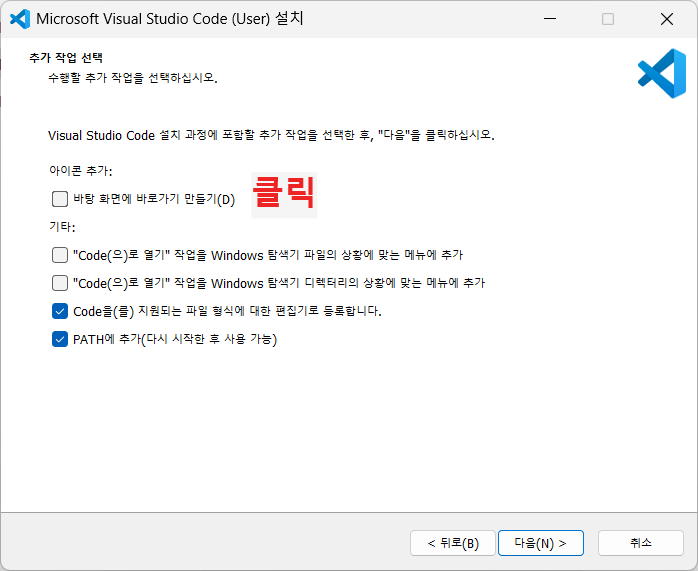This screenshot has height=571, width=698.
Task: Click the 기타: section label
Action: pos(62,227)
